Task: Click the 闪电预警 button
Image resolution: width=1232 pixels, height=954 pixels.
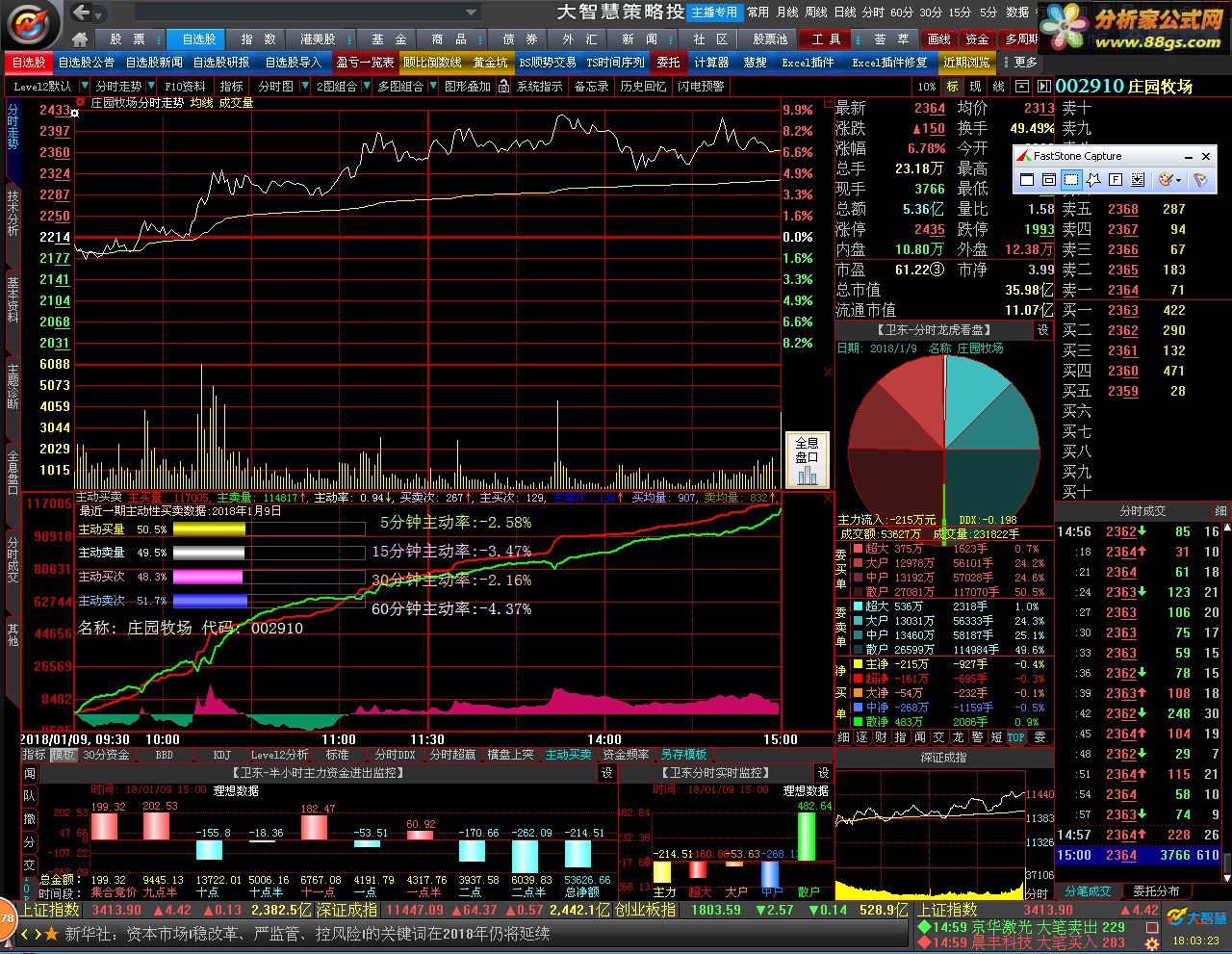Action: tap(701, 86)
